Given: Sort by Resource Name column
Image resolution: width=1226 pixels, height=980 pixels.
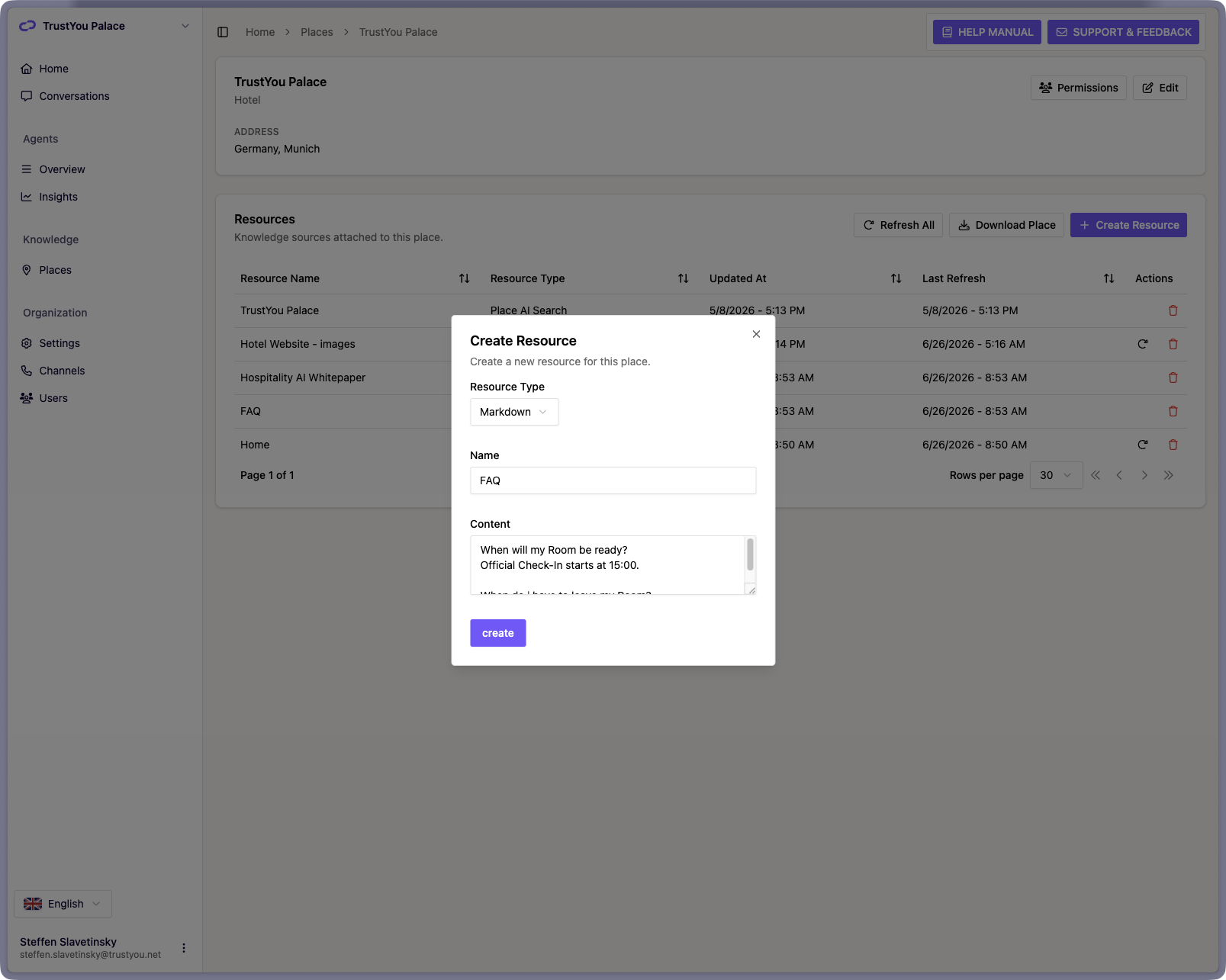Looking at the screenshot, I should click(x=464, y=278).
